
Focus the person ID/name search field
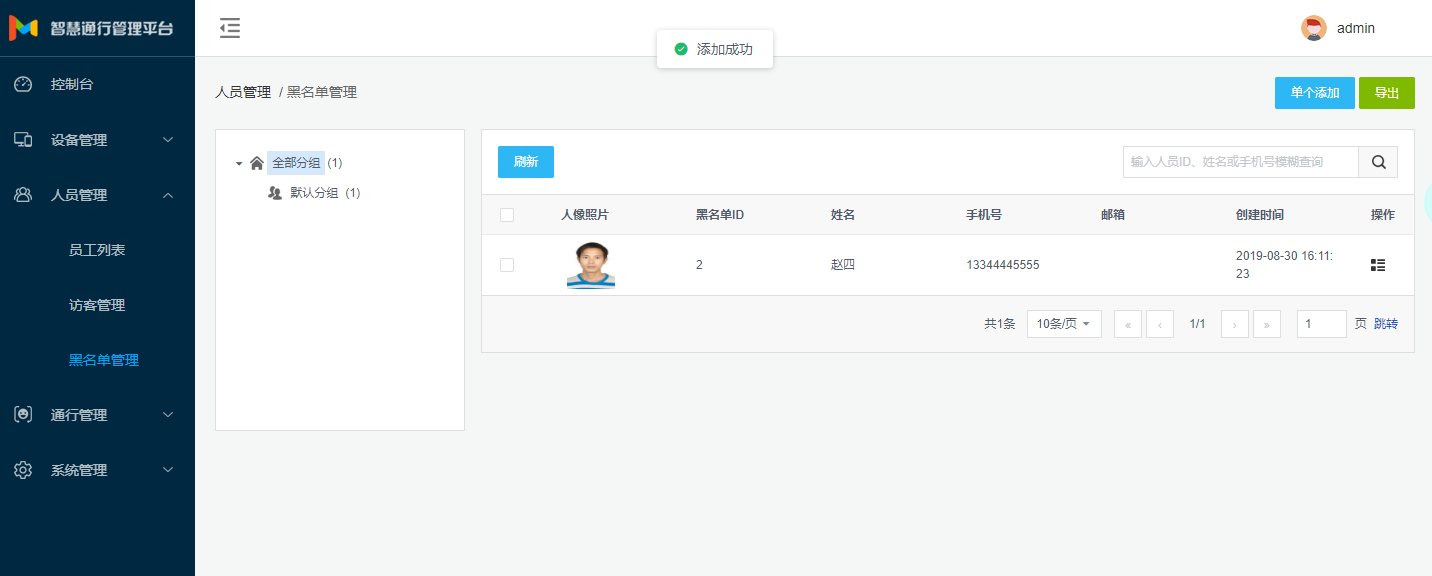(x=1240, y=162)
